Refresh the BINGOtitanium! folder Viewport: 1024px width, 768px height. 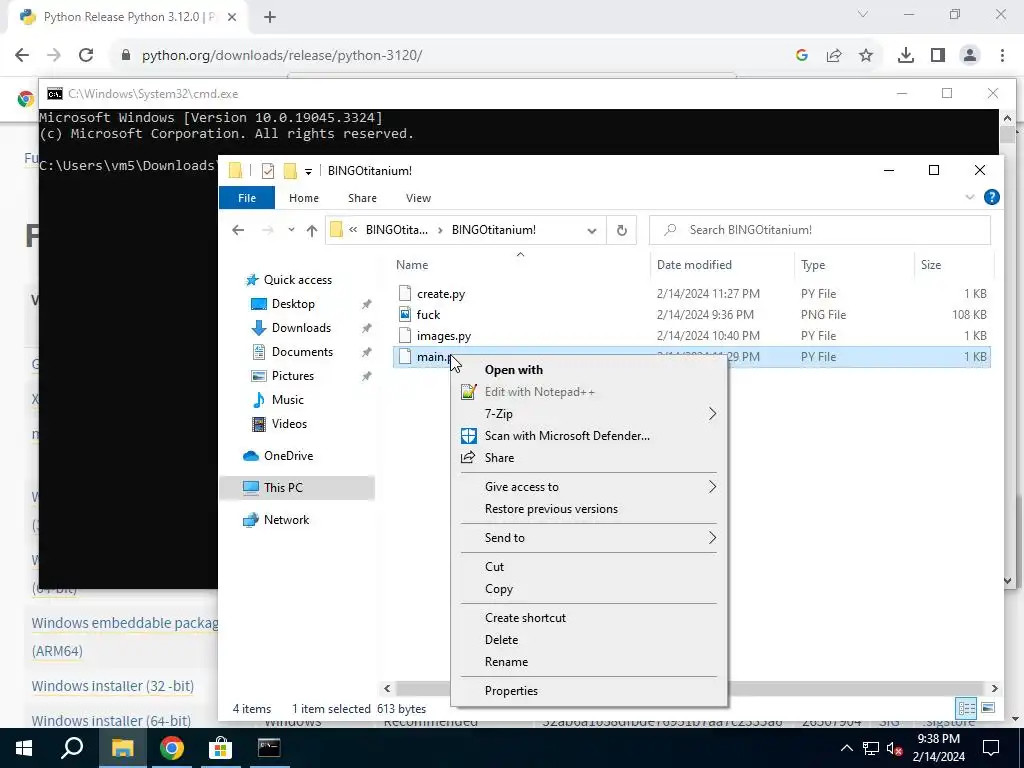coord(622,230)
